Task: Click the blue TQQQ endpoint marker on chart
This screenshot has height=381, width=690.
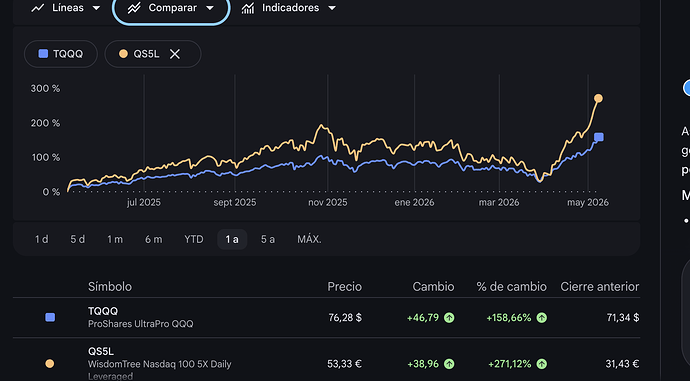Action: (599, 137)
